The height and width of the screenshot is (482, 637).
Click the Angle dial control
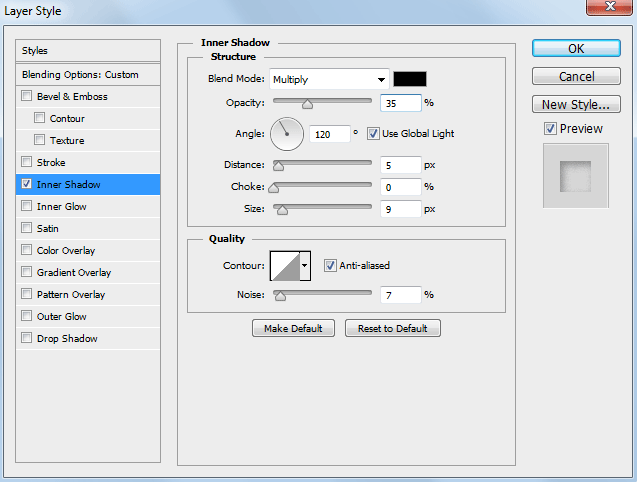(287, 134)
